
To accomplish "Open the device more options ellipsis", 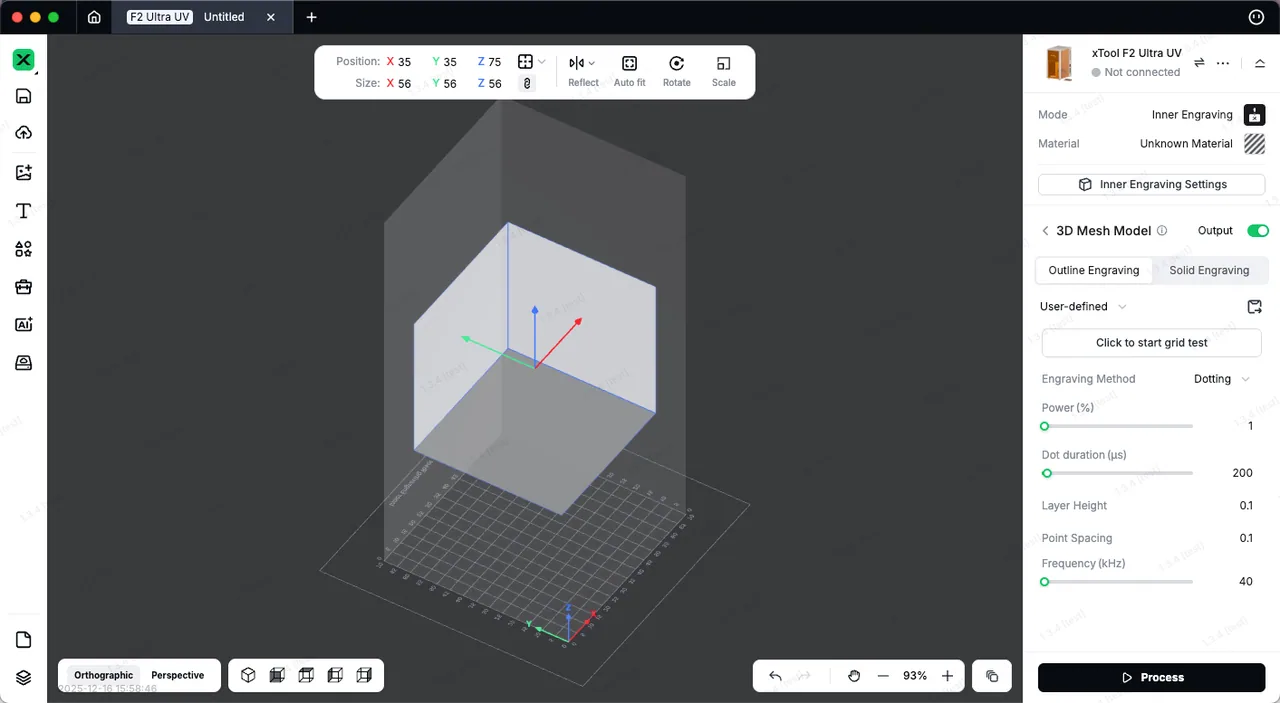I will (x=1223, y=62).
